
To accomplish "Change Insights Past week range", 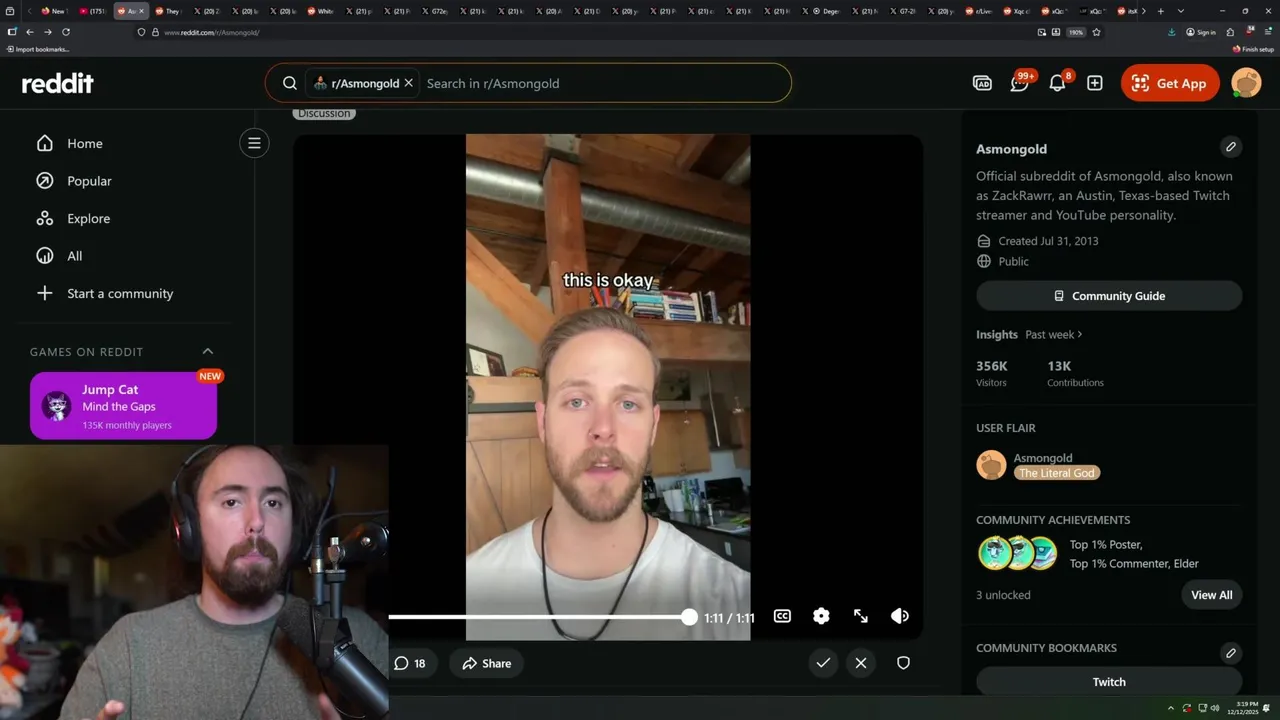I will click(x=1053, y=334).
